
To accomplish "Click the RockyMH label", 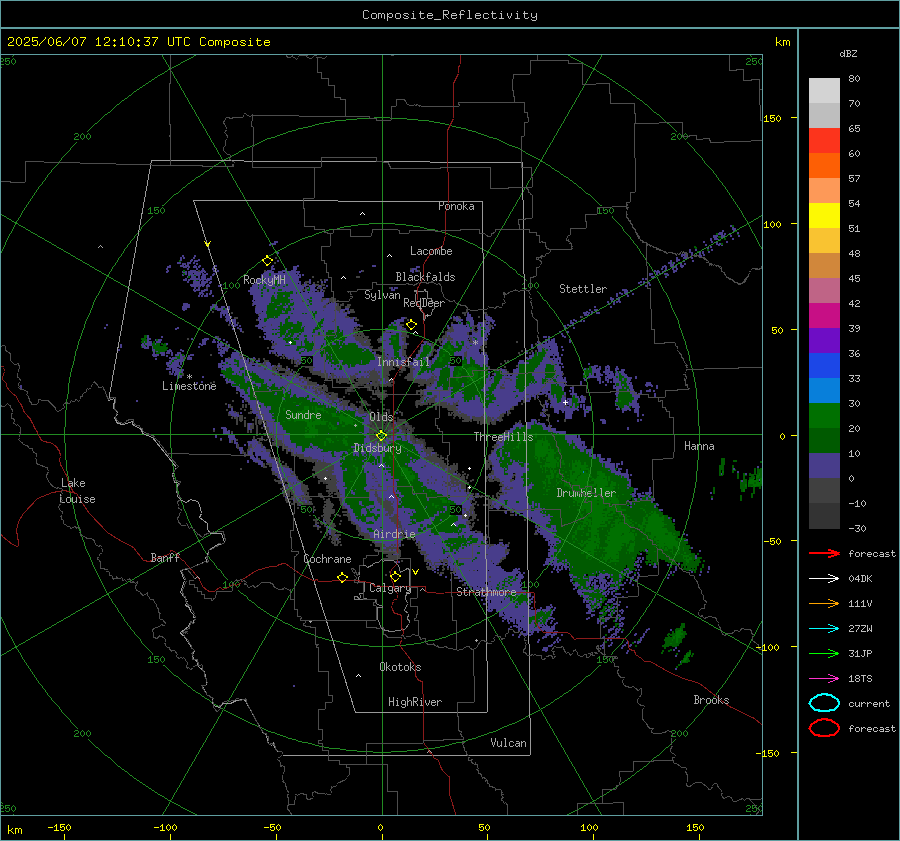I will [x=264, y=280].
